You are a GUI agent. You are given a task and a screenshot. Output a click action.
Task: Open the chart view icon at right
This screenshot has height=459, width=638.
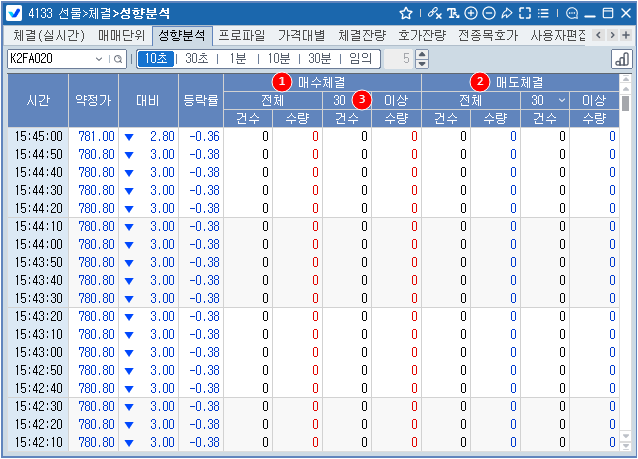(x=620, y=59)
